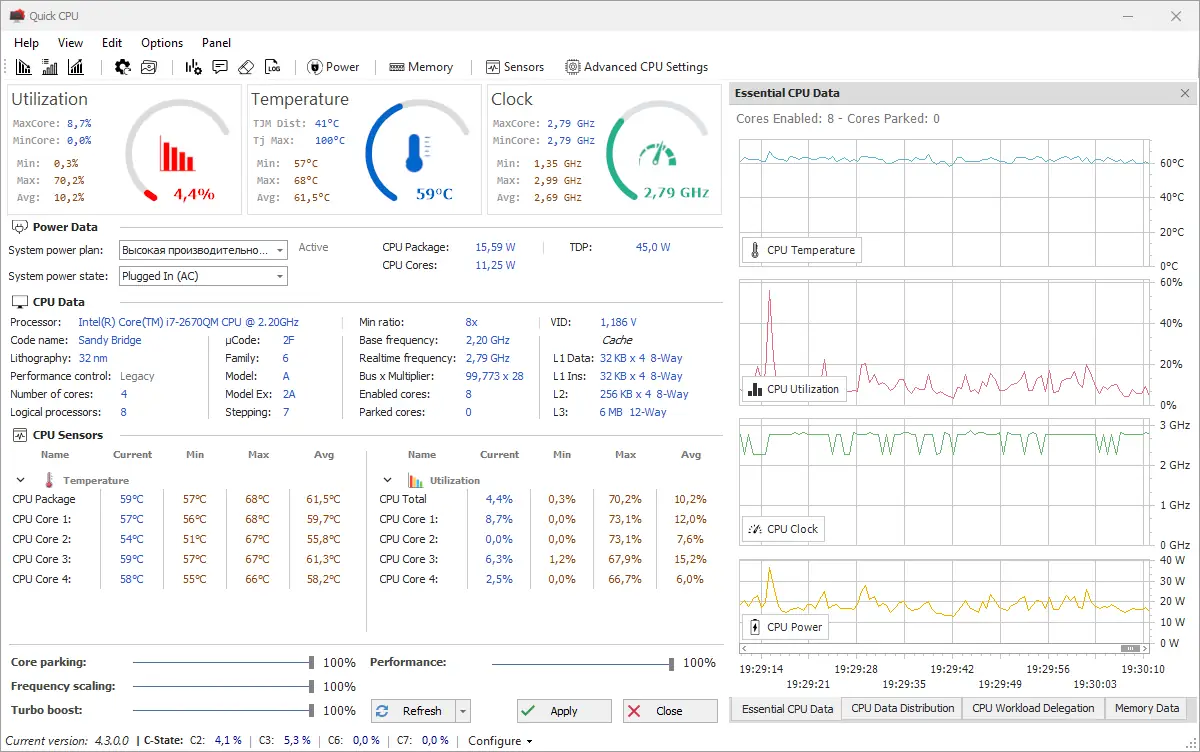Click the speech bubble comment icon

tap(220, 67)
